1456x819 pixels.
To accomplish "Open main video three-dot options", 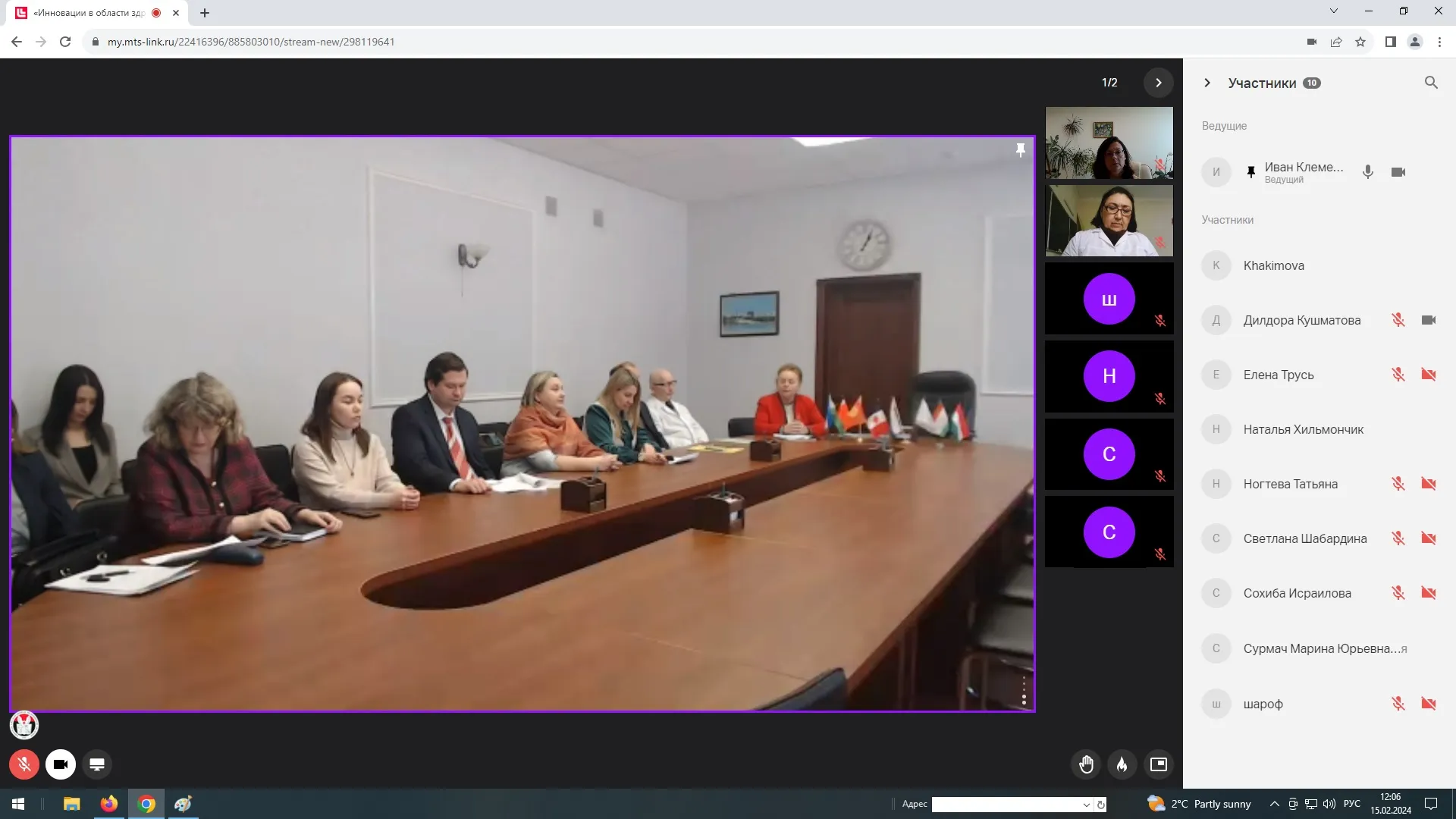I will point(1024,691).
